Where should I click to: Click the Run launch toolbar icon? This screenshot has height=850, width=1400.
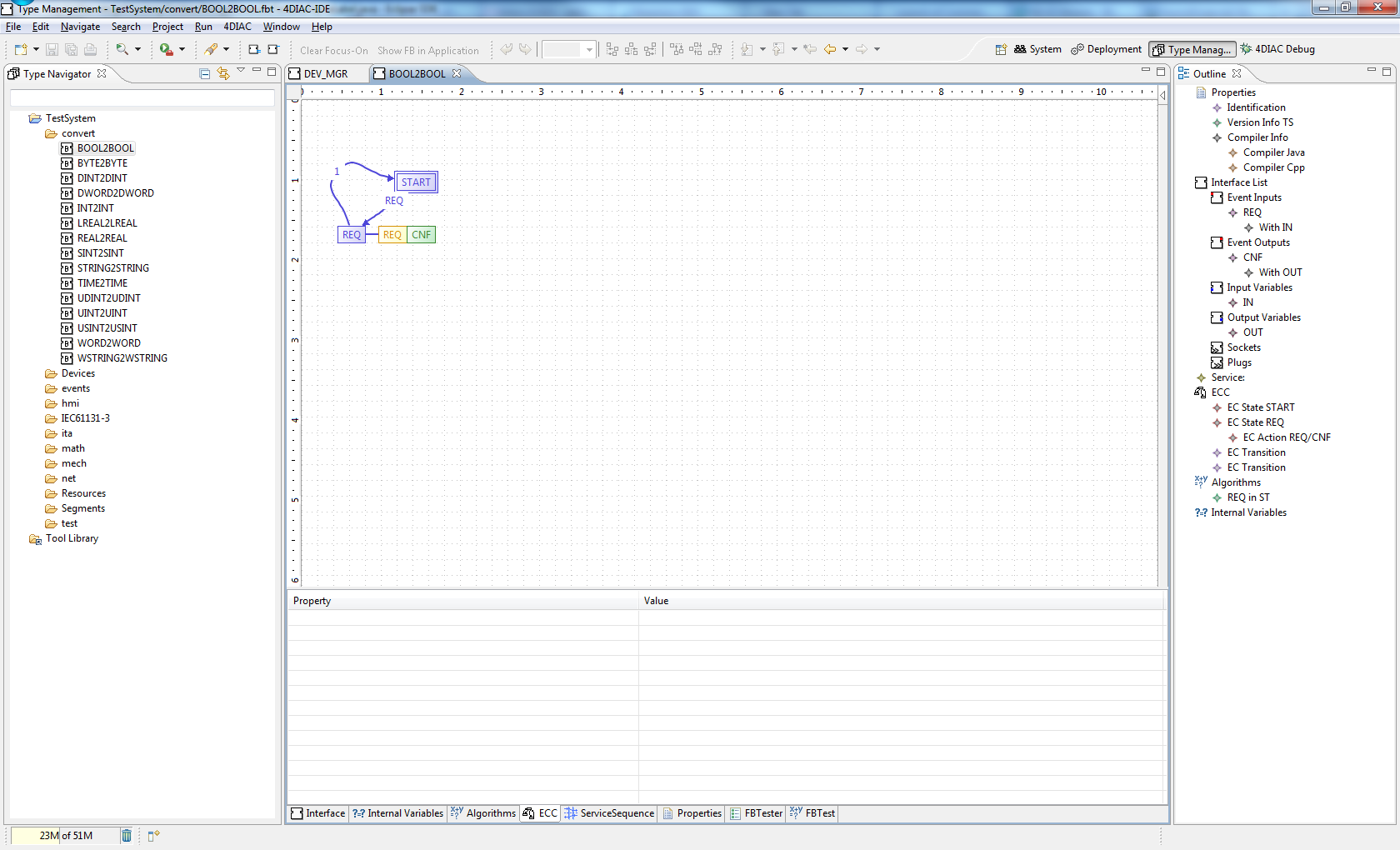[167, 49]
